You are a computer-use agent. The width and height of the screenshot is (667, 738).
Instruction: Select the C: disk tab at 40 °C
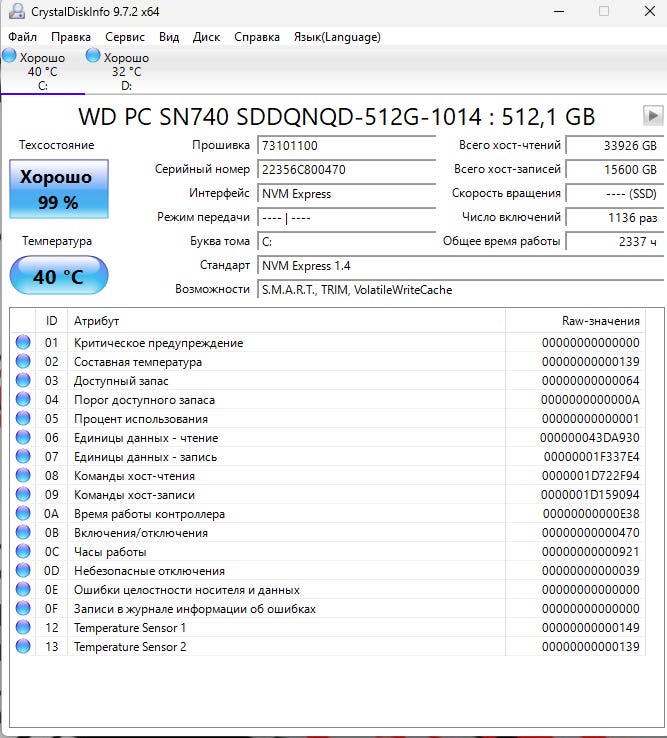pyautogui.click(x=42, y=71)
